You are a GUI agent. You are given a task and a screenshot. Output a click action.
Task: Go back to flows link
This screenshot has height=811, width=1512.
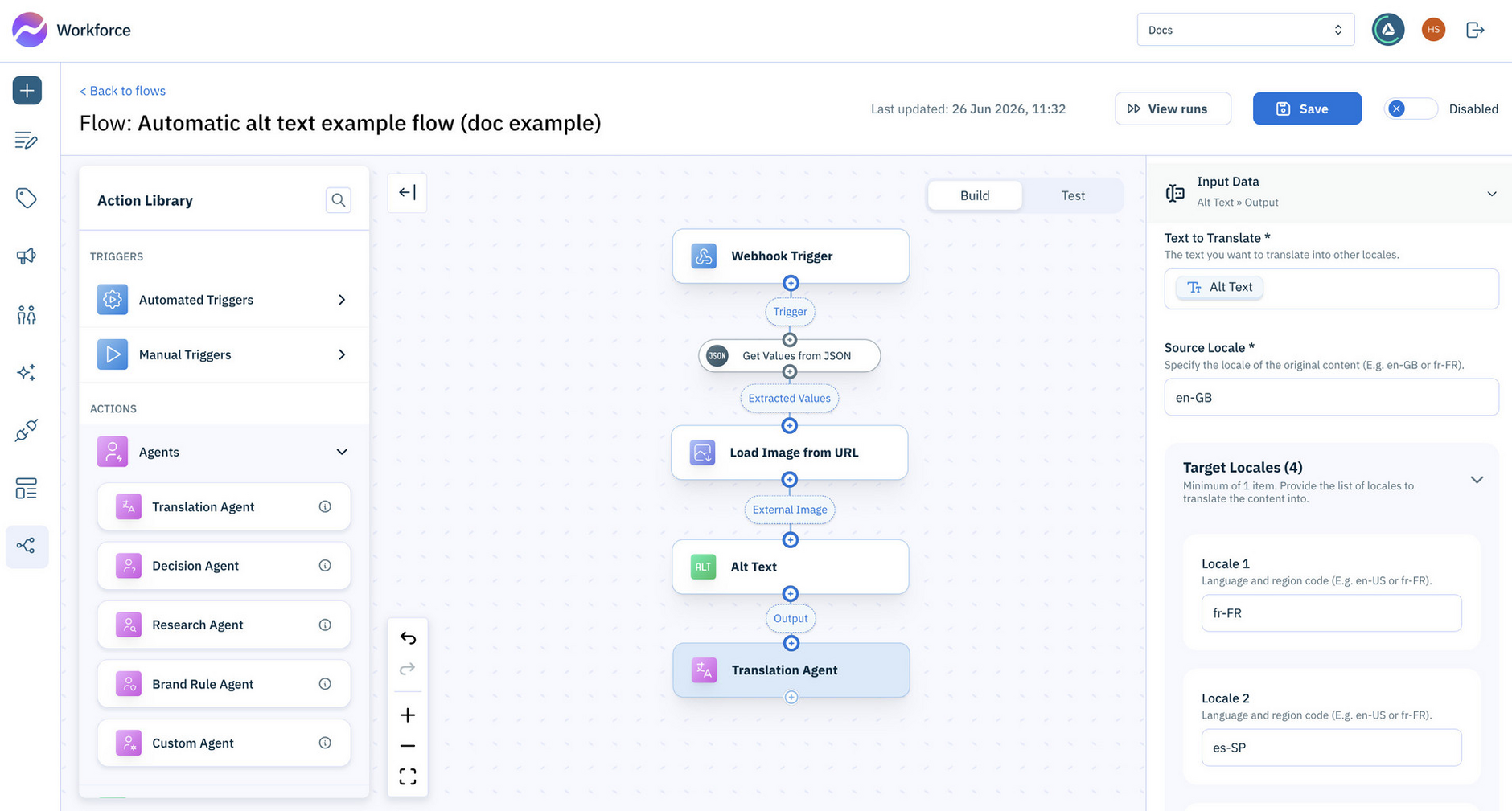pyautogui.click(x=122, y=91)
